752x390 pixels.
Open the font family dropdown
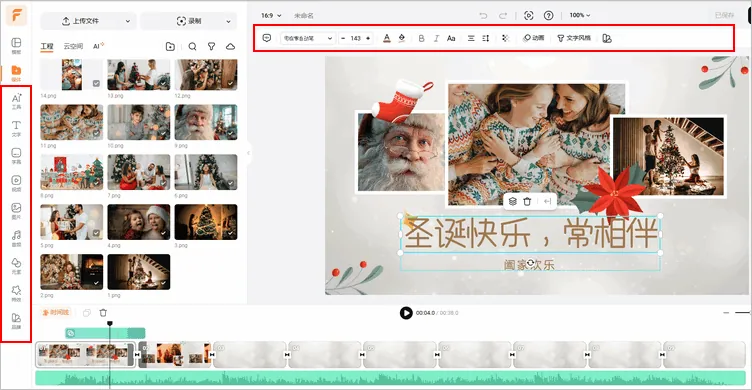point(307,38)
